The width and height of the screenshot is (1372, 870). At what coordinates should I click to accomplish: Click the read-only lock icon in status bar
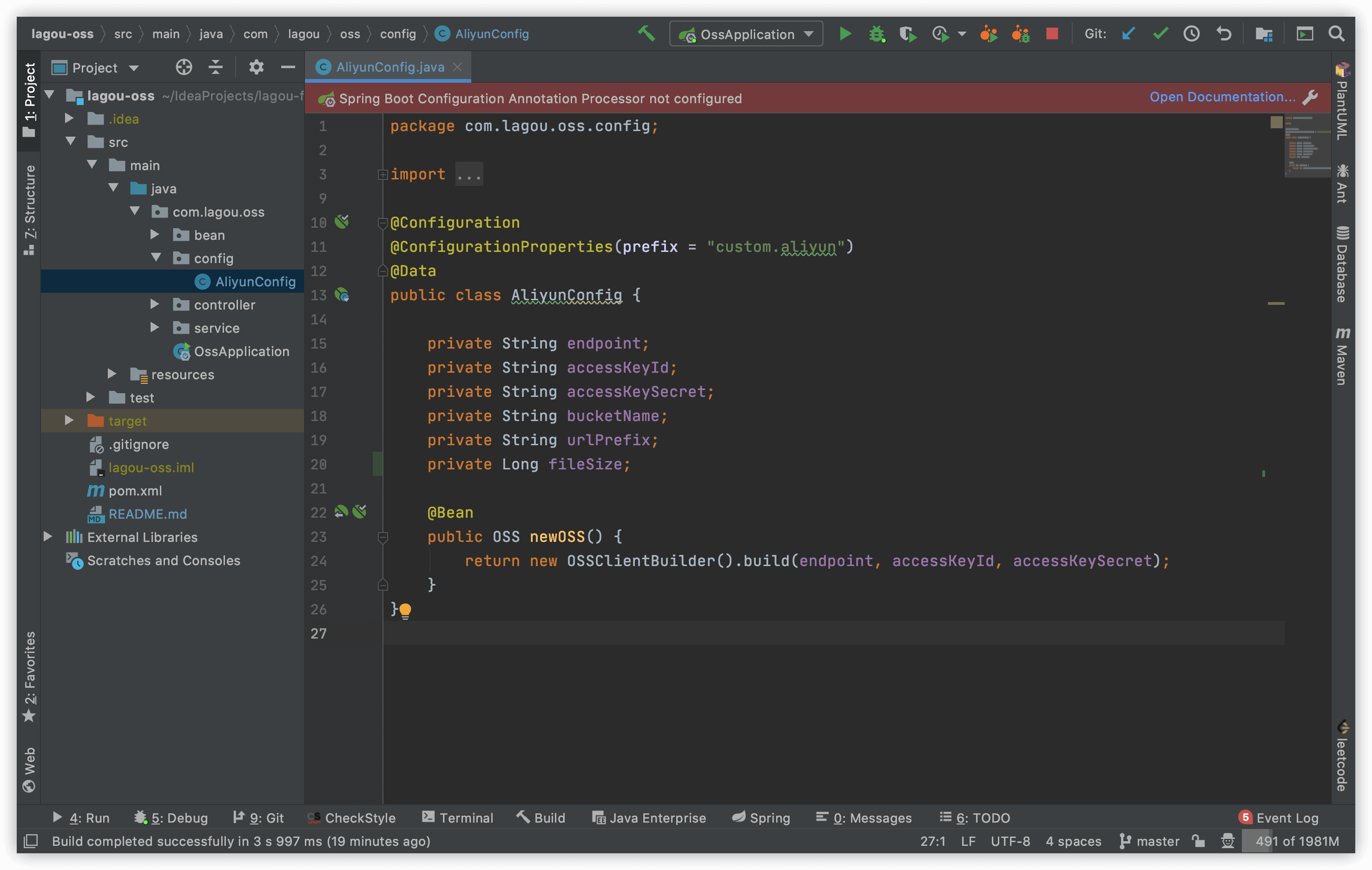[1198, 841]
